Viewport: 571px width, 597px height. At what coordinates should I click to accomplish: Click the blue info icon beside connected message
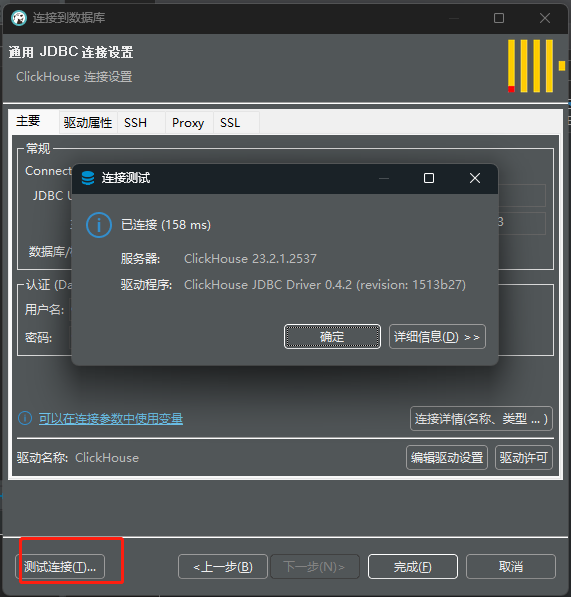[99, 225]
